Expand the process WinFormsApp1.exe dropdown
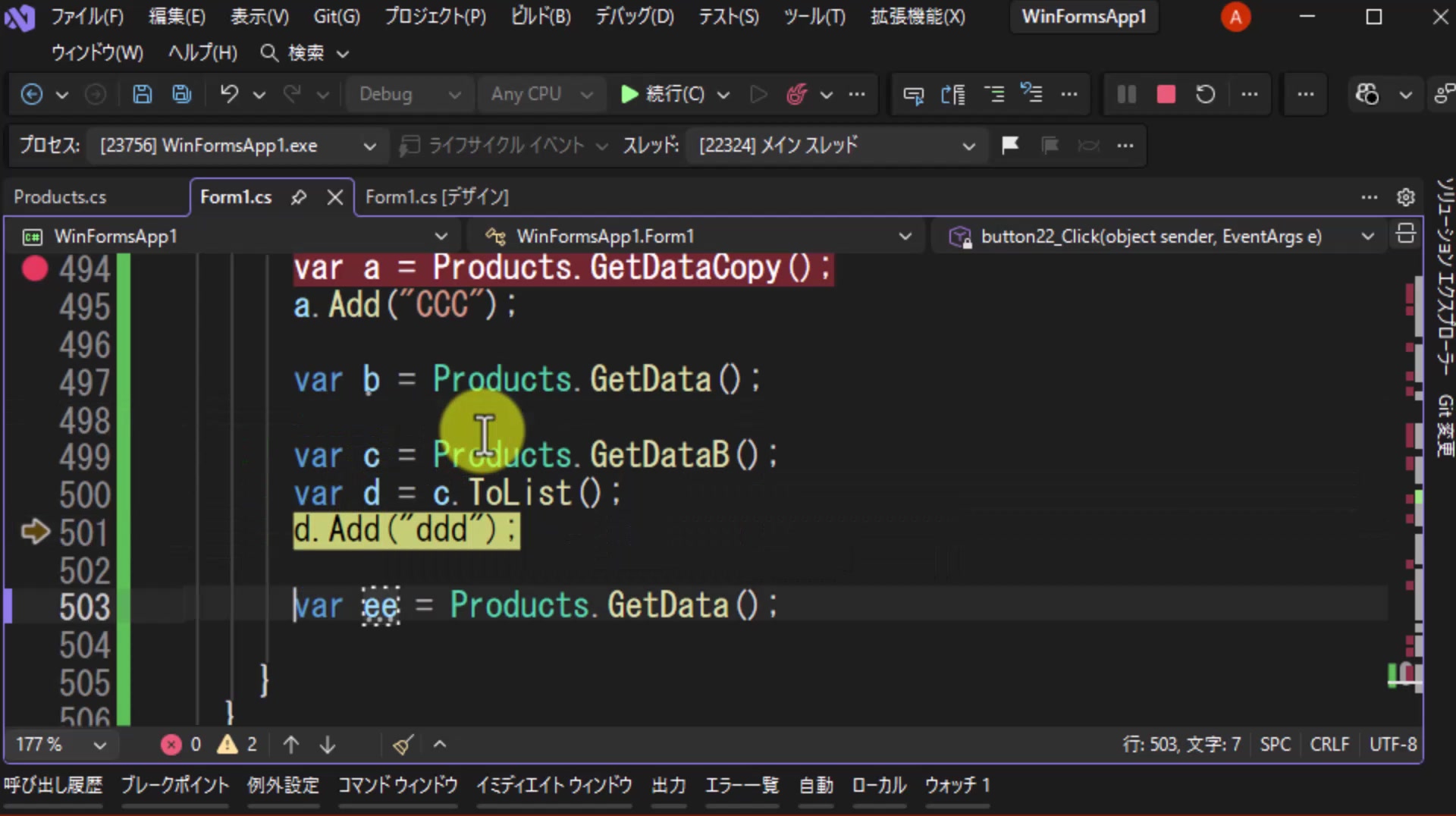The width and height of the screenshot is (1456, 816). [237, 145]
